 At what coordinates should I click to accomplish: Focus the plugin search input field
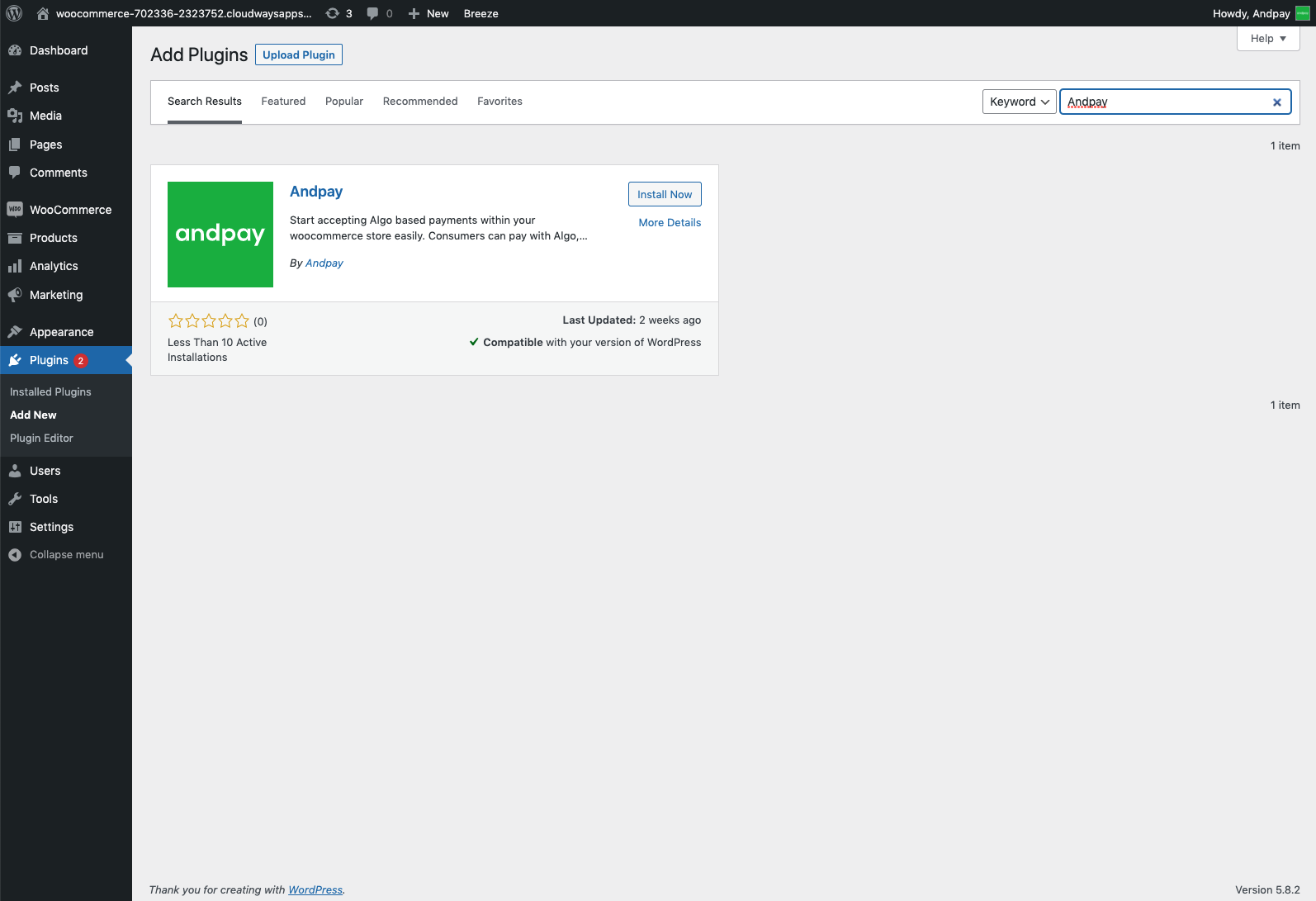pyautogui.click(x=1164, y=102)
